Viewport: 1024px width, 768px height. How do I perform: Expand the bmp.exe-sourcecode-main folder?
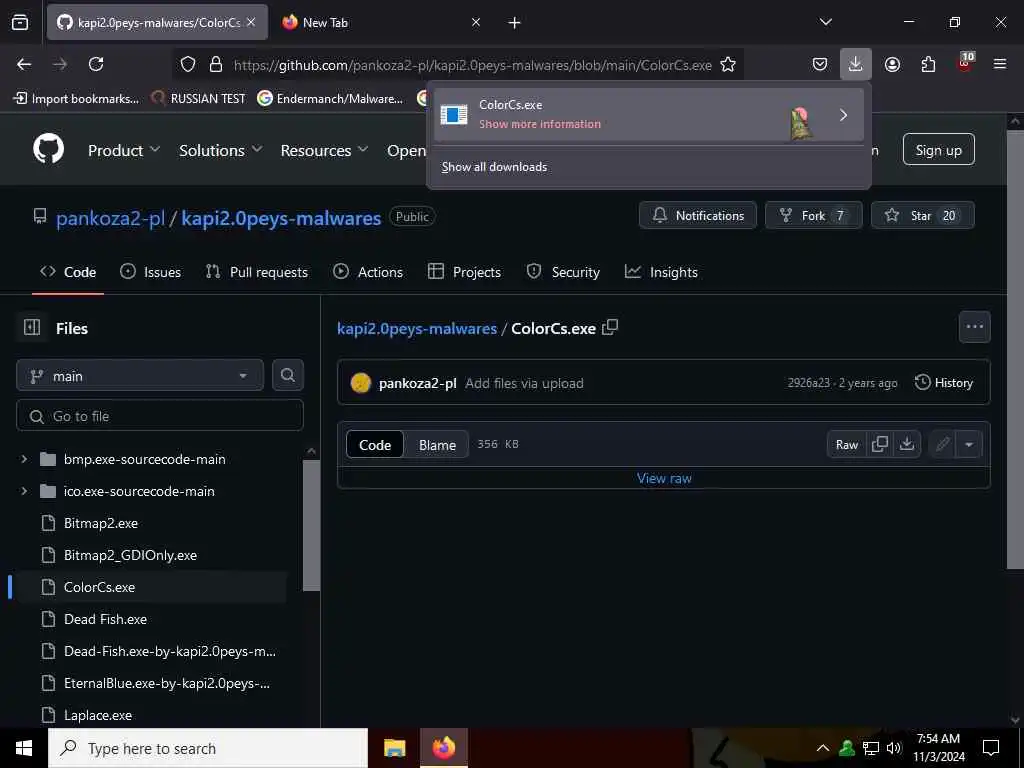point(24,459)
